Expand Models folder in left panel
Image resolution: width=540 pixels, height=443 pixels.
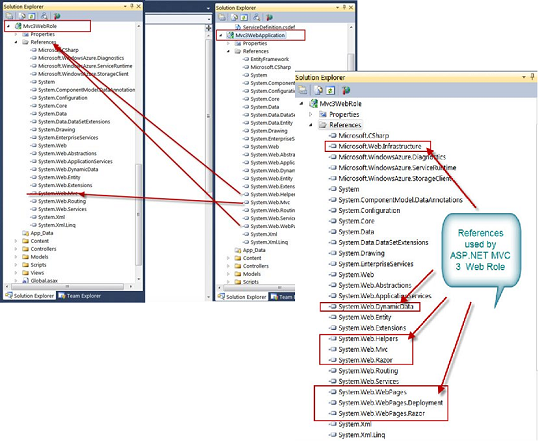16,257
